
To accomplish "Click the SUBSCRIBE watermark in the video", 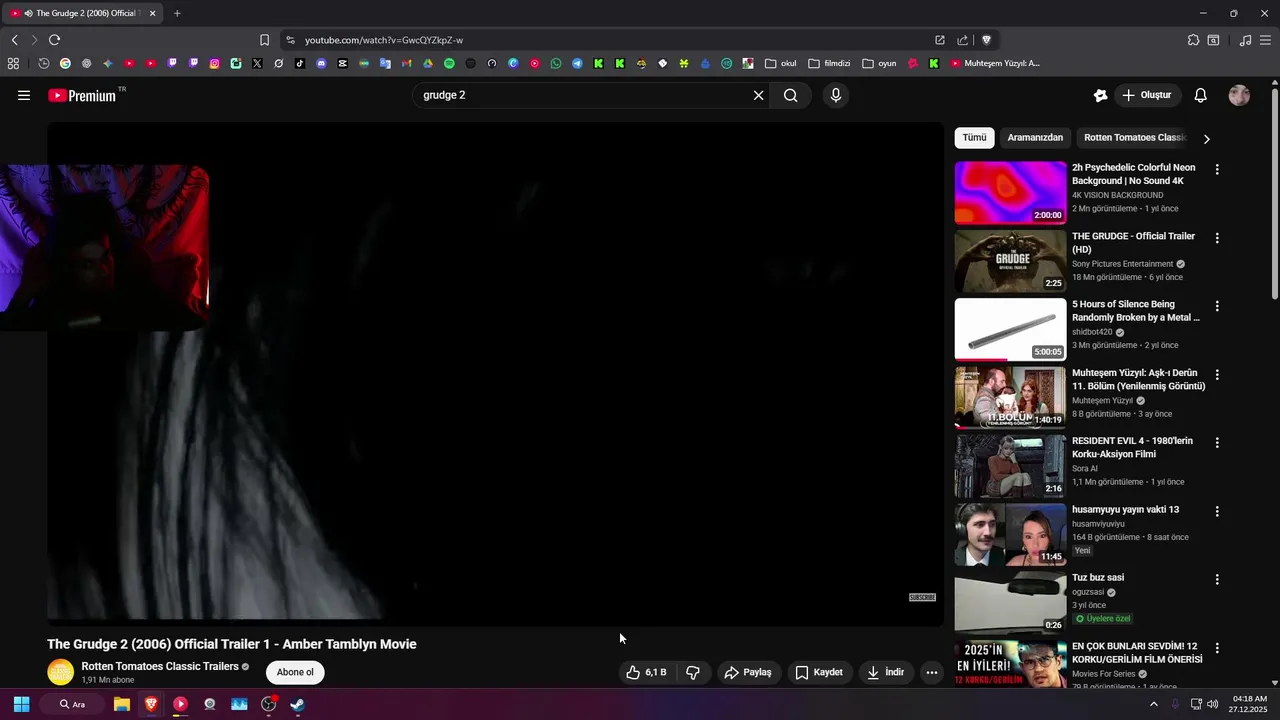I will (x=922, y=597).
